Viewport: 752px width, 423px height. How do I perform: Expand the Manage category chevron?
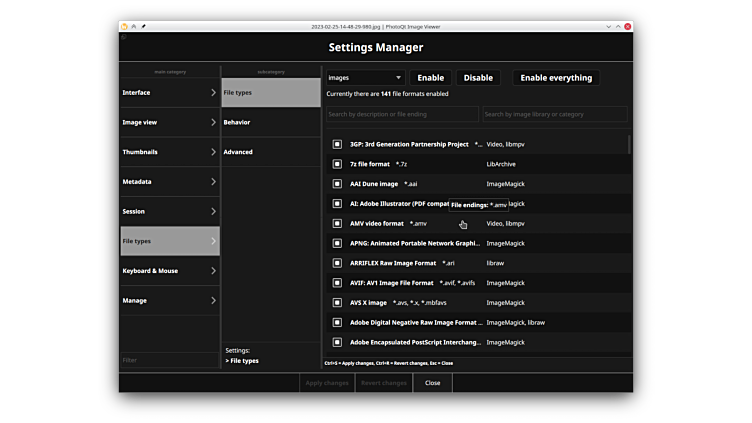click(x=213, y=301)
